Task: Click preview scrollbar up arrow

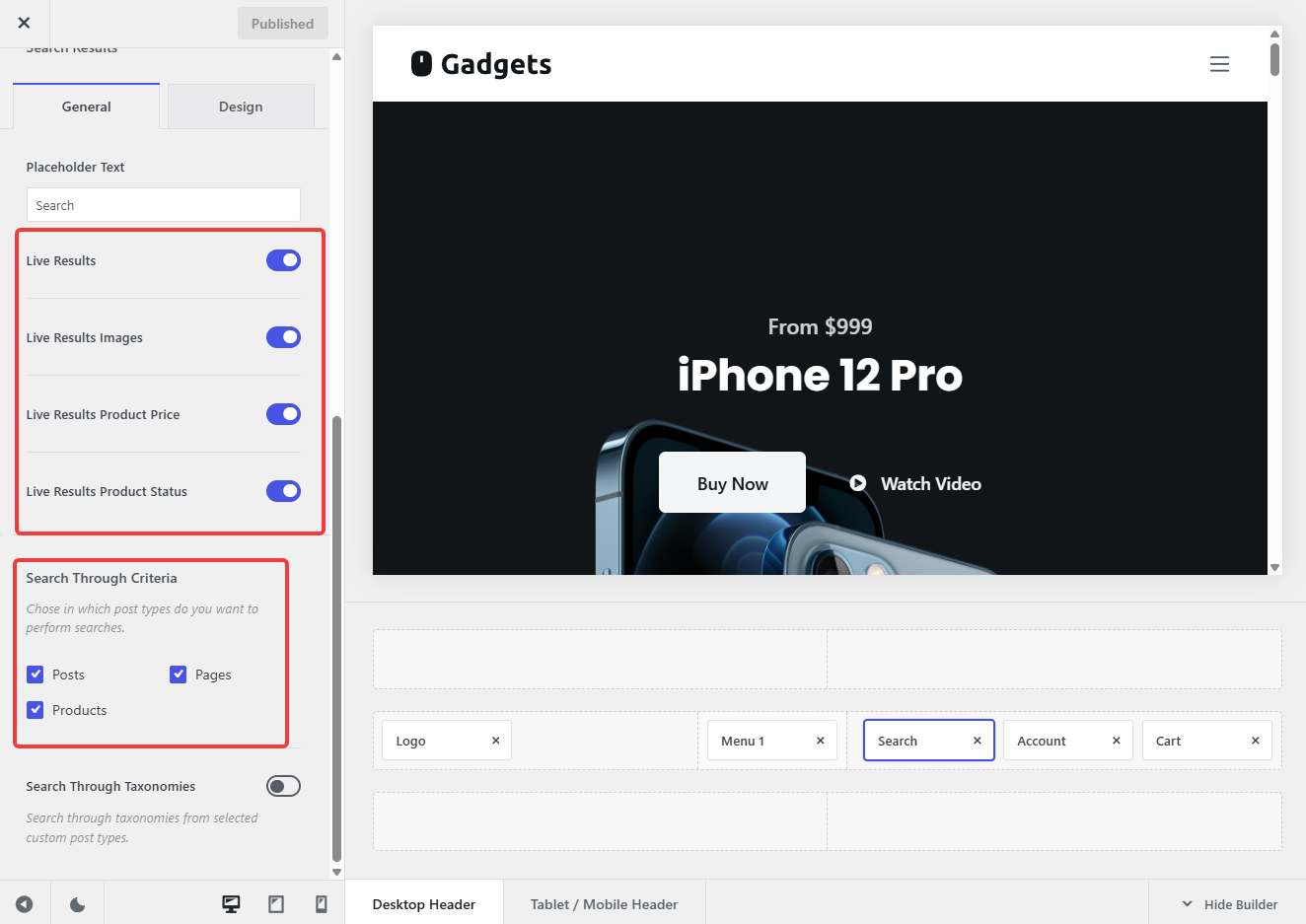Action: pyautogui.click(x=1274, y=34)
